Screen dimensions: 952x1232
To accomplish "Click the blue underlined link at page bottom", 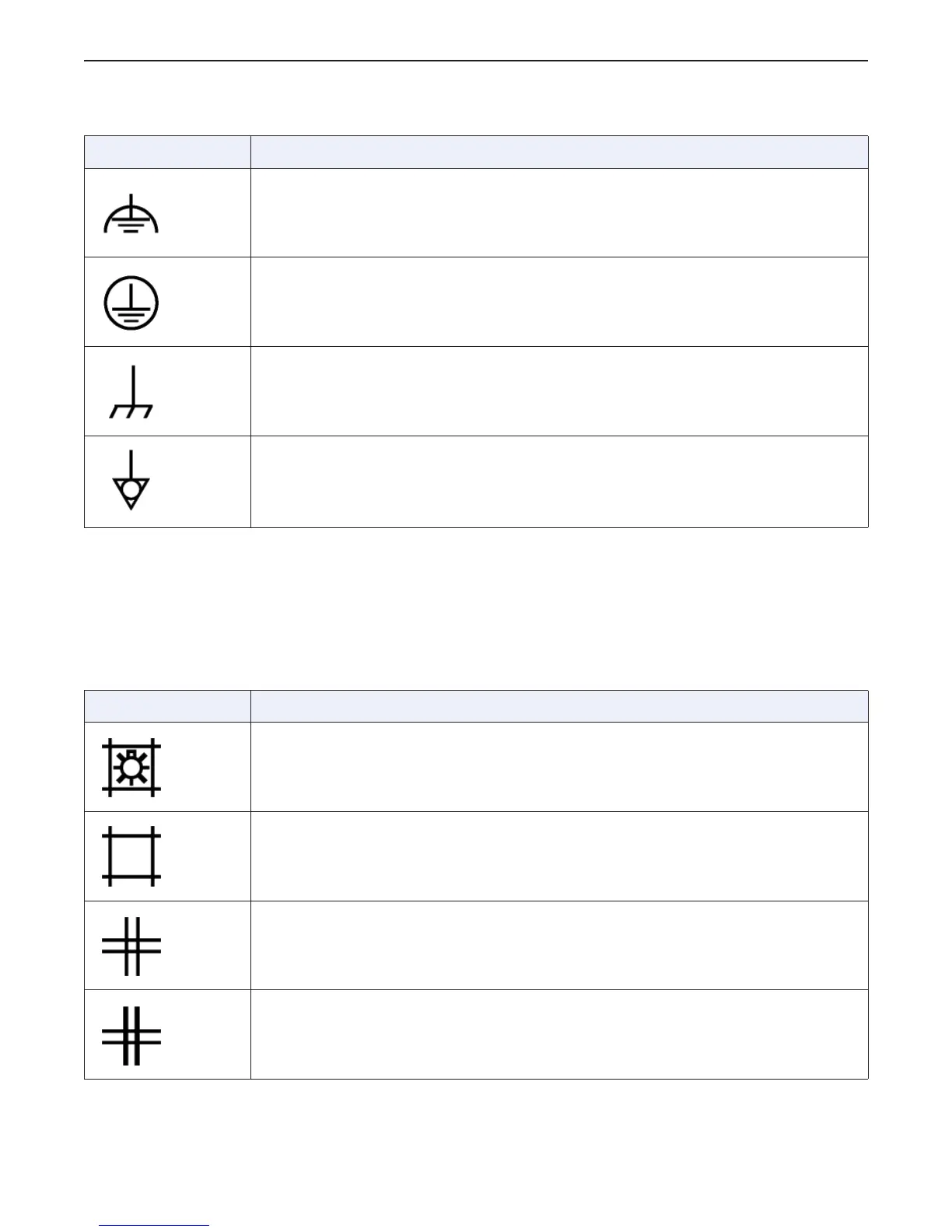I will click(x=154, y=1226).
